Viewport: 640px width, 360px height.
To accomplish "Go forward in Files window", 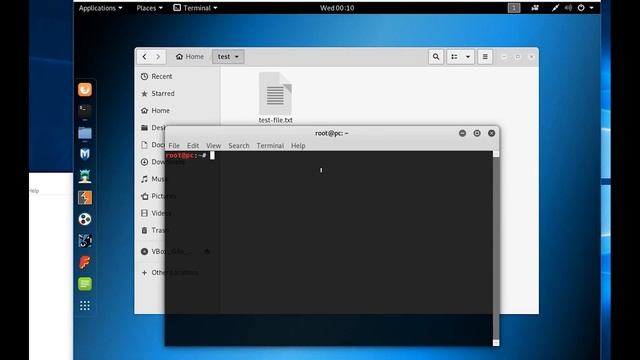I will 158,57.
